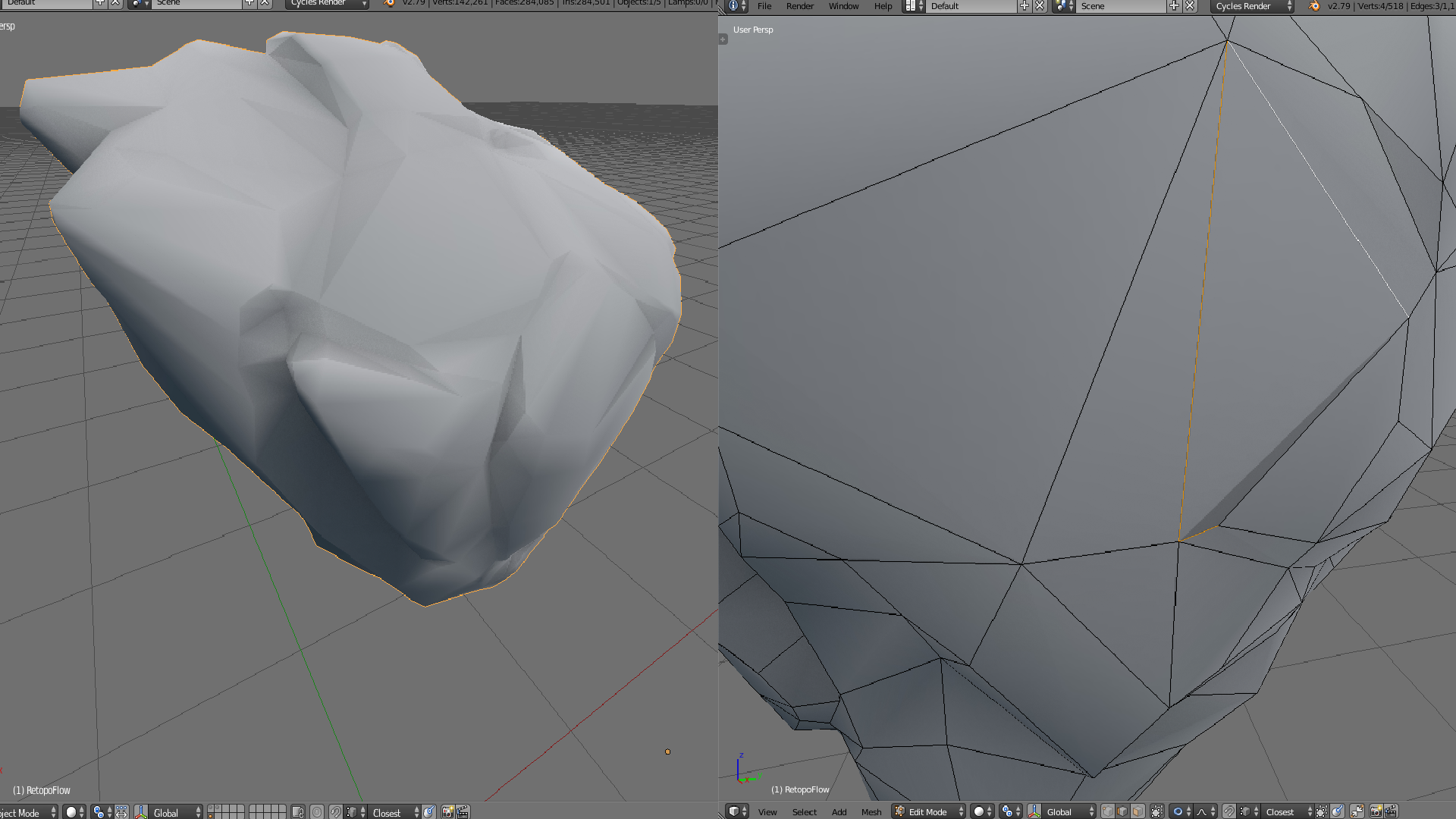Screen dimensions: 1456x819
Task: Add a new screen layout with the plus button
Action: 1025,6
